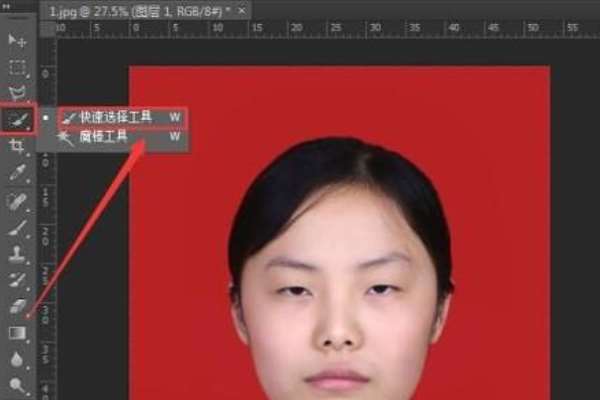Select the Crop tool

click(17, 146)
